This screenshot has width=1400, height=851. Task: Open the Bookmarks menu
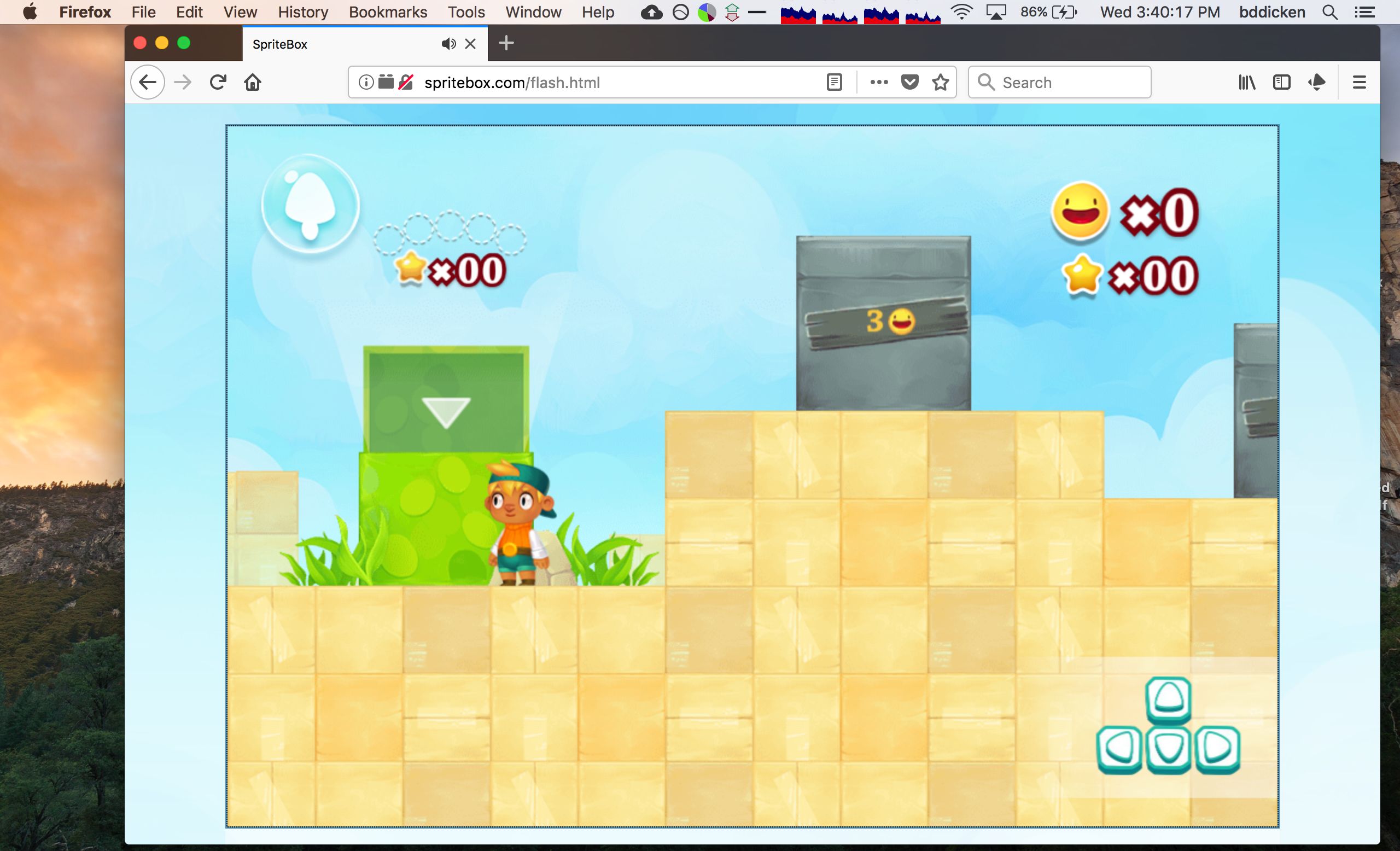click(388, 12)
